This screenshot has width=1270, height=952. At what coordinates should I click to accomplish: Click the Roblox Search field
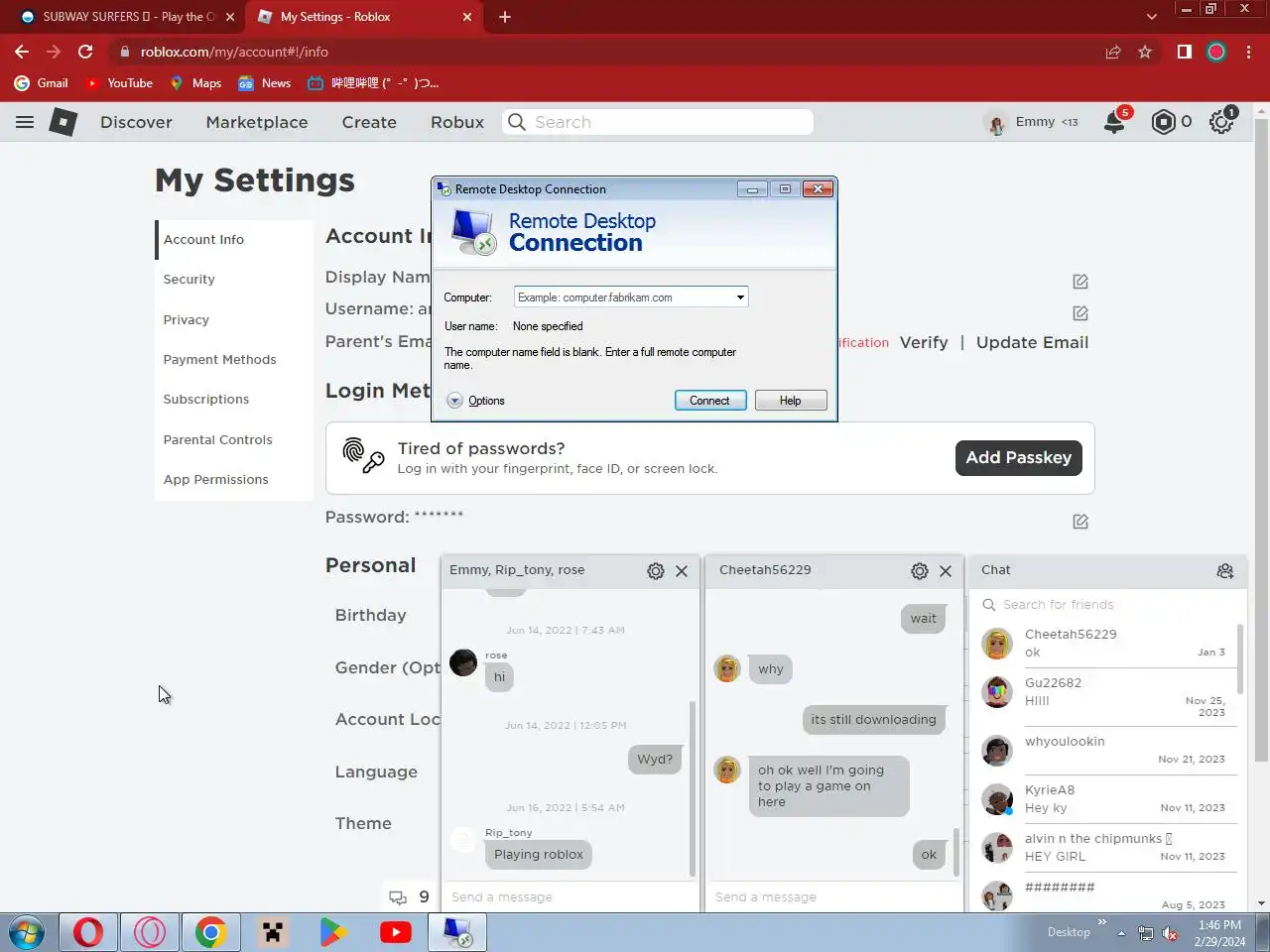pyautogui.click(x=658, y=122)
